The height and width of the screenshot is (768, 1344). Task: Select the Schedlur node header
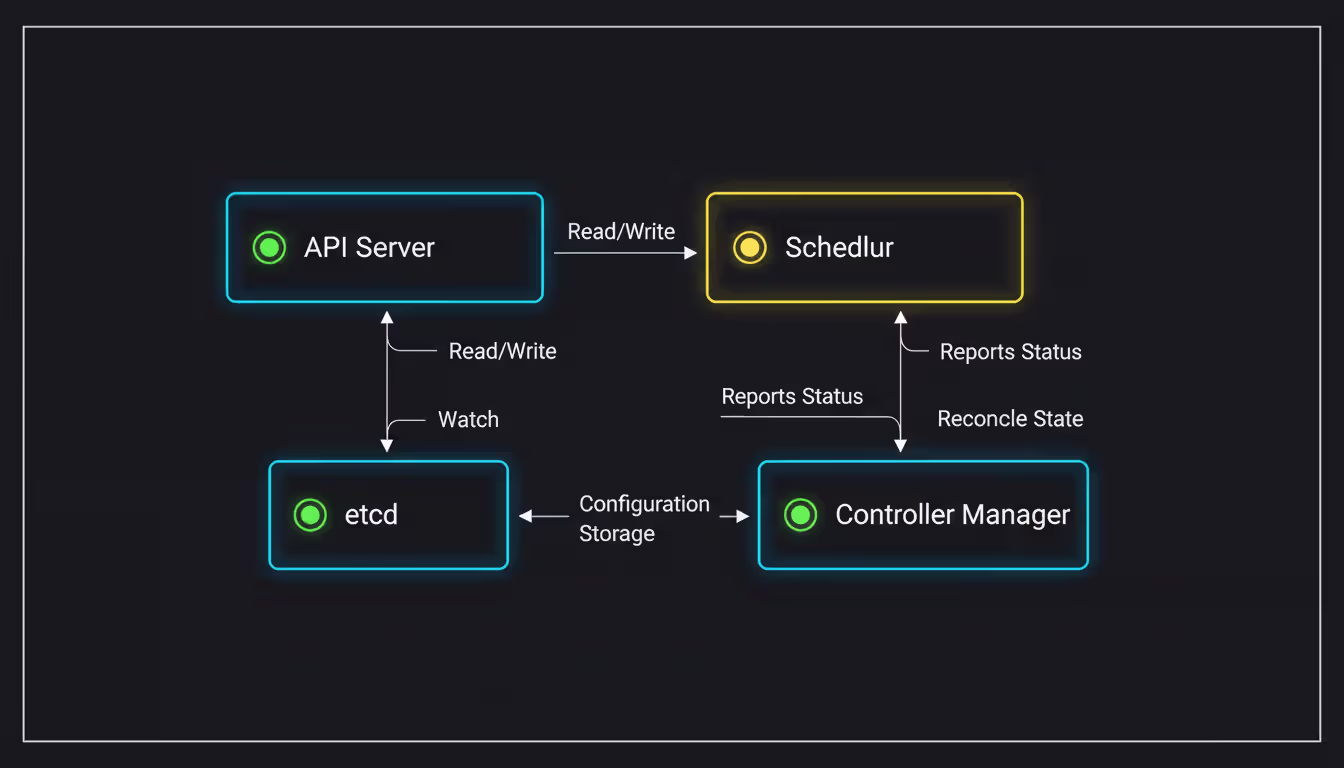point(839,247)
